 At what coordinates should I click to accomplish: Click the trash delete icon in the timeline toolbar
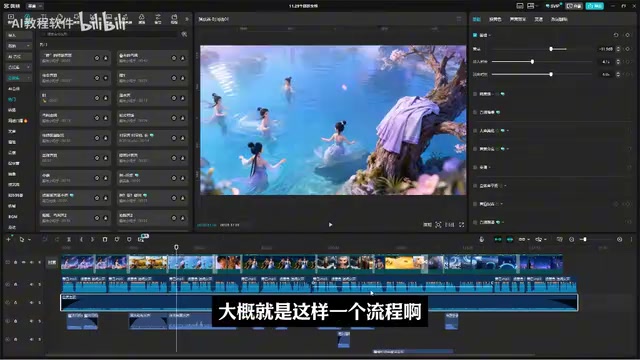(x=105, y=240)
